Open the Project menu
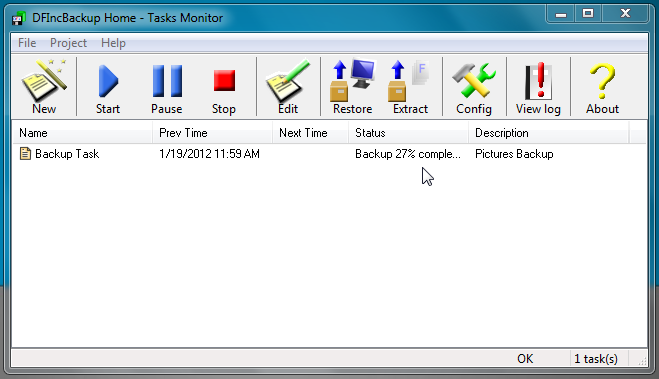The height and width of the screenshot is (379, 659). (x=68, y=43)
